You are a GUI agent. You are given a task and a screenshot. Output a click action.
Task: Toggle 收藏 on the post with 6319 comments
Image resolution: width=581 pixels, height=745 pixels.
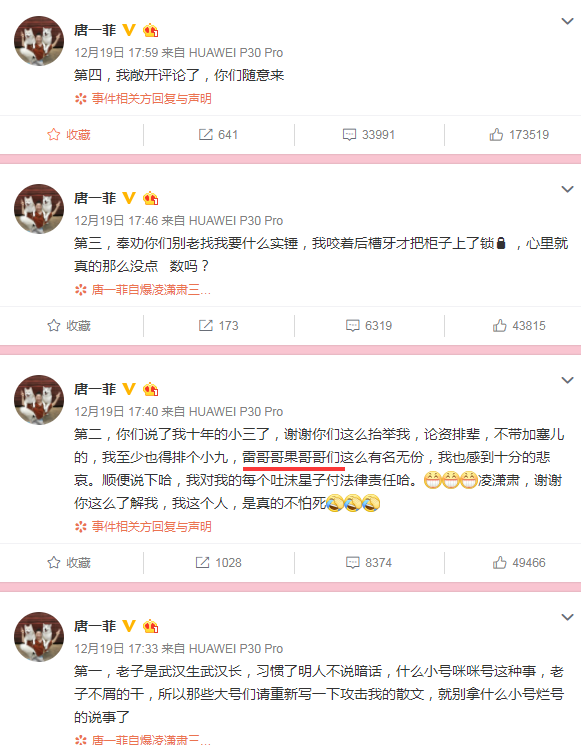[69, 326]
